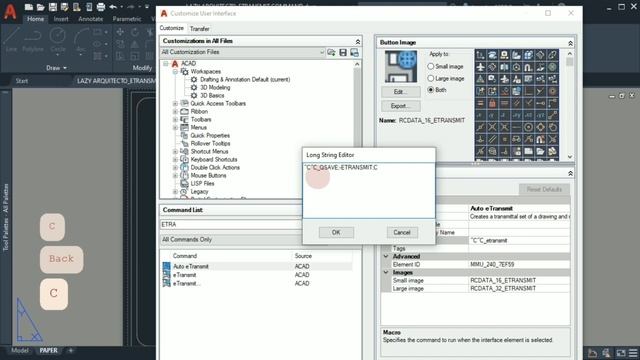Viewport: 640px width, 360px height.
Task: Select the LISP Files tree item
Action: pyautogui.click(x=202, y=184)
